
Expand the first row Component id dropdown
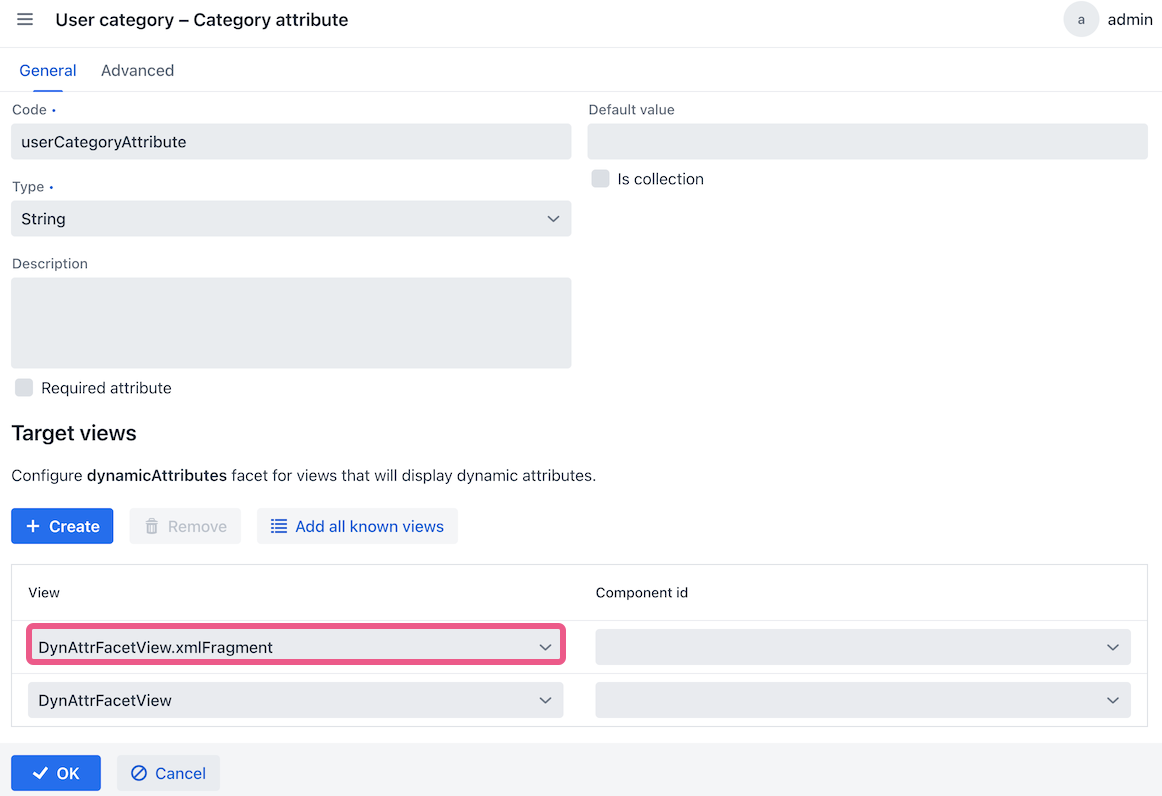click(x=862, y=647)
